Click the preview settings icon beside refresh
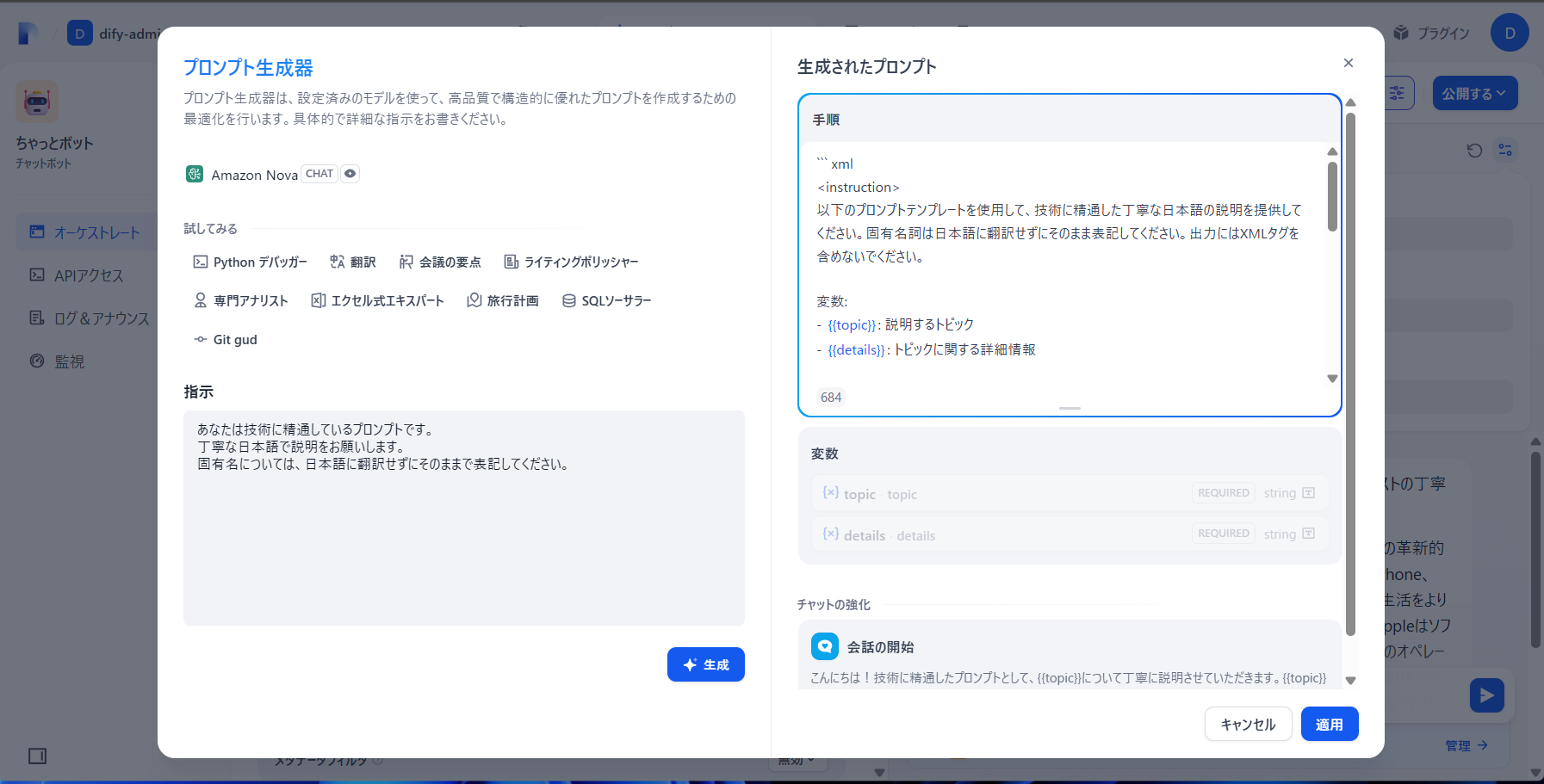The height and width of the screenshot is (784, 1544). 1505,150
